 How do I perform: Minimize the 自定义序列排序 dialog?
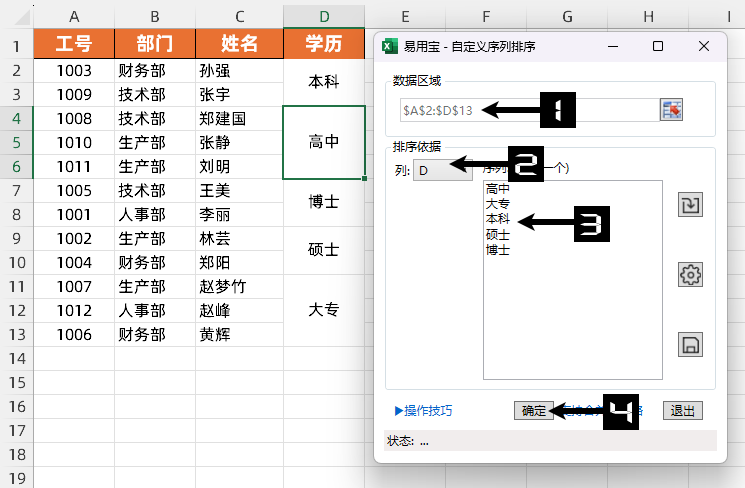(x=613, y=46)
